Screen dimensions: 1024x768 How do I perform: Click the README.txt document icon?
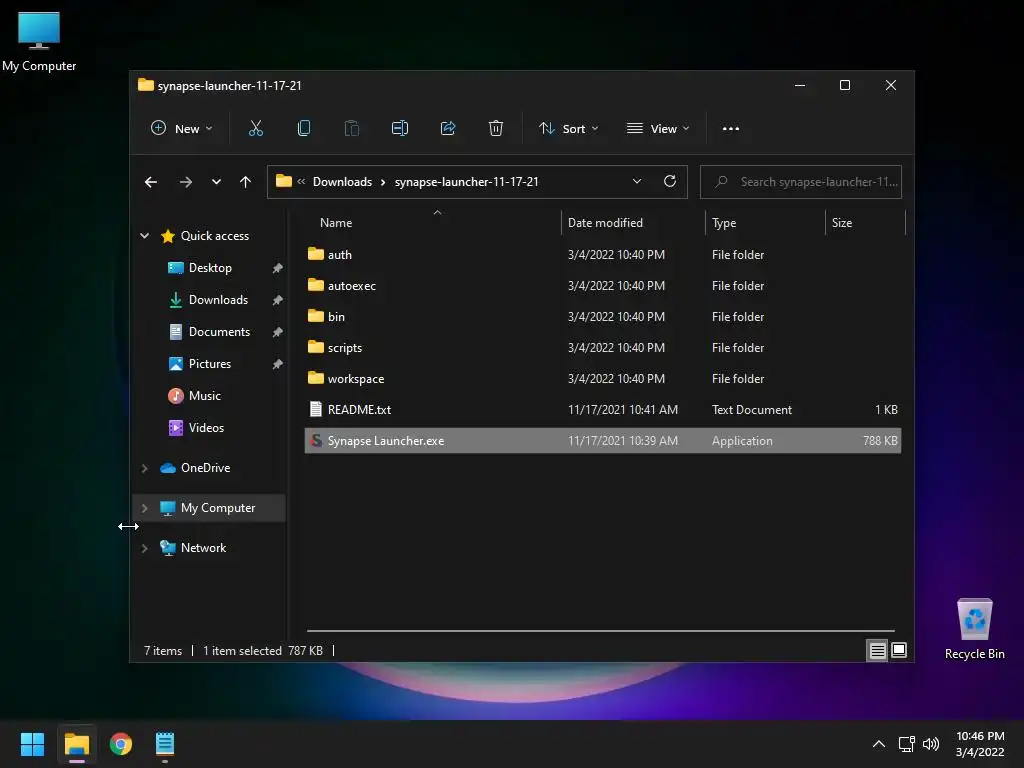(x=315, y=409)
